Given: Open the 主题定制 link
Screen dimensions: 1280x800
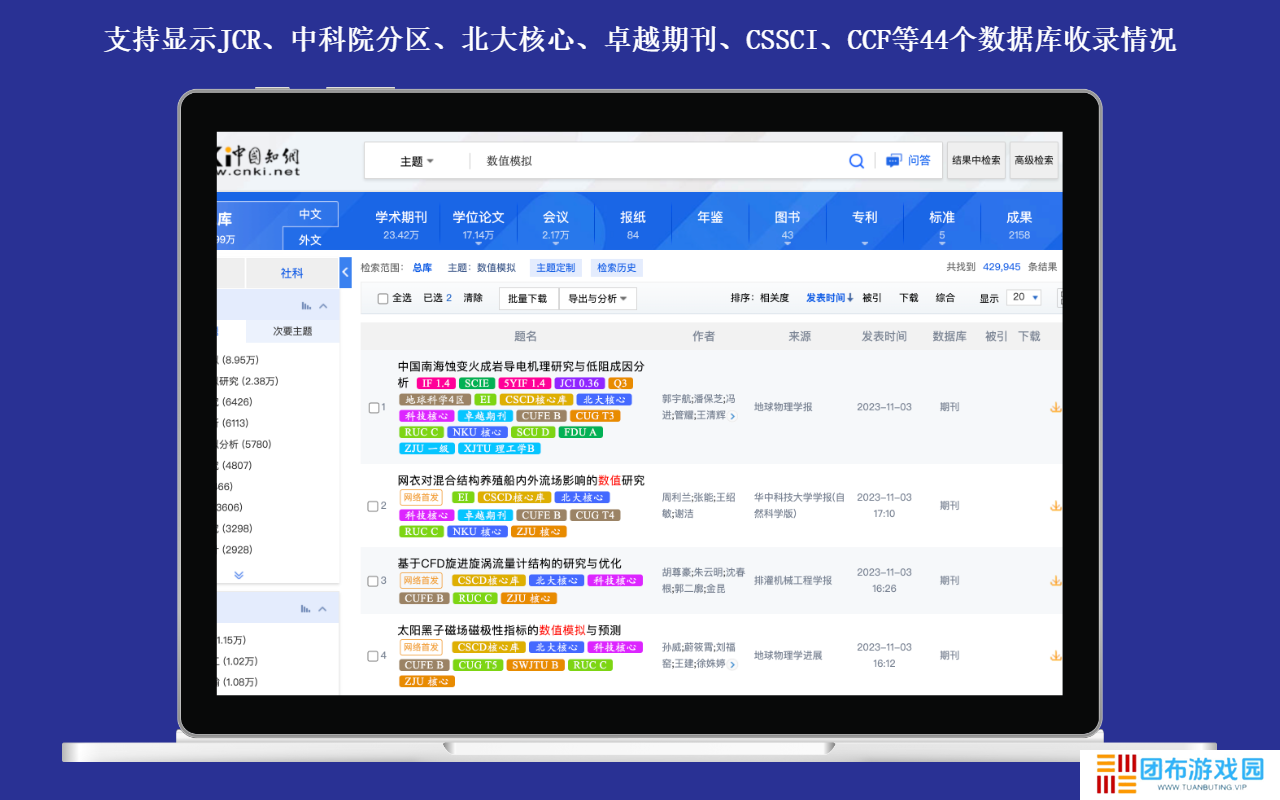Looking at the screenshot, I should click(x=556, y=268).
